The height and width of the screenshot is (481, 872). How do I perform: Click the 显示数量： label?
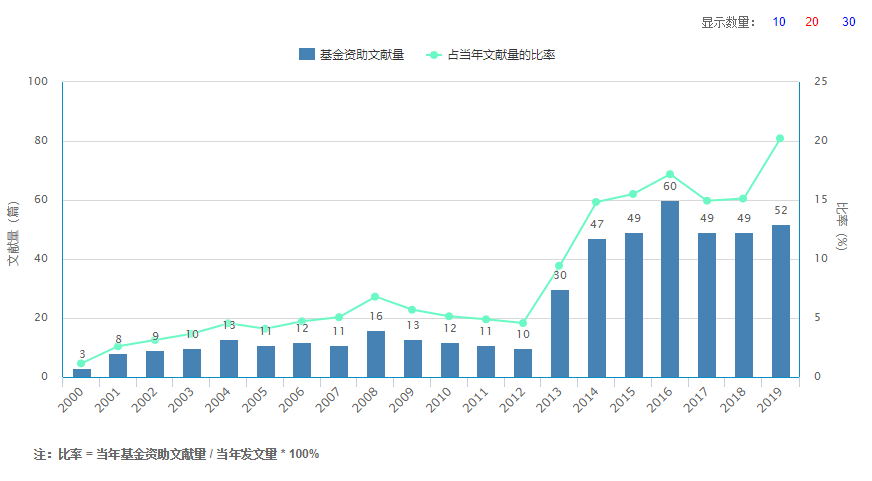coord(729,22)
